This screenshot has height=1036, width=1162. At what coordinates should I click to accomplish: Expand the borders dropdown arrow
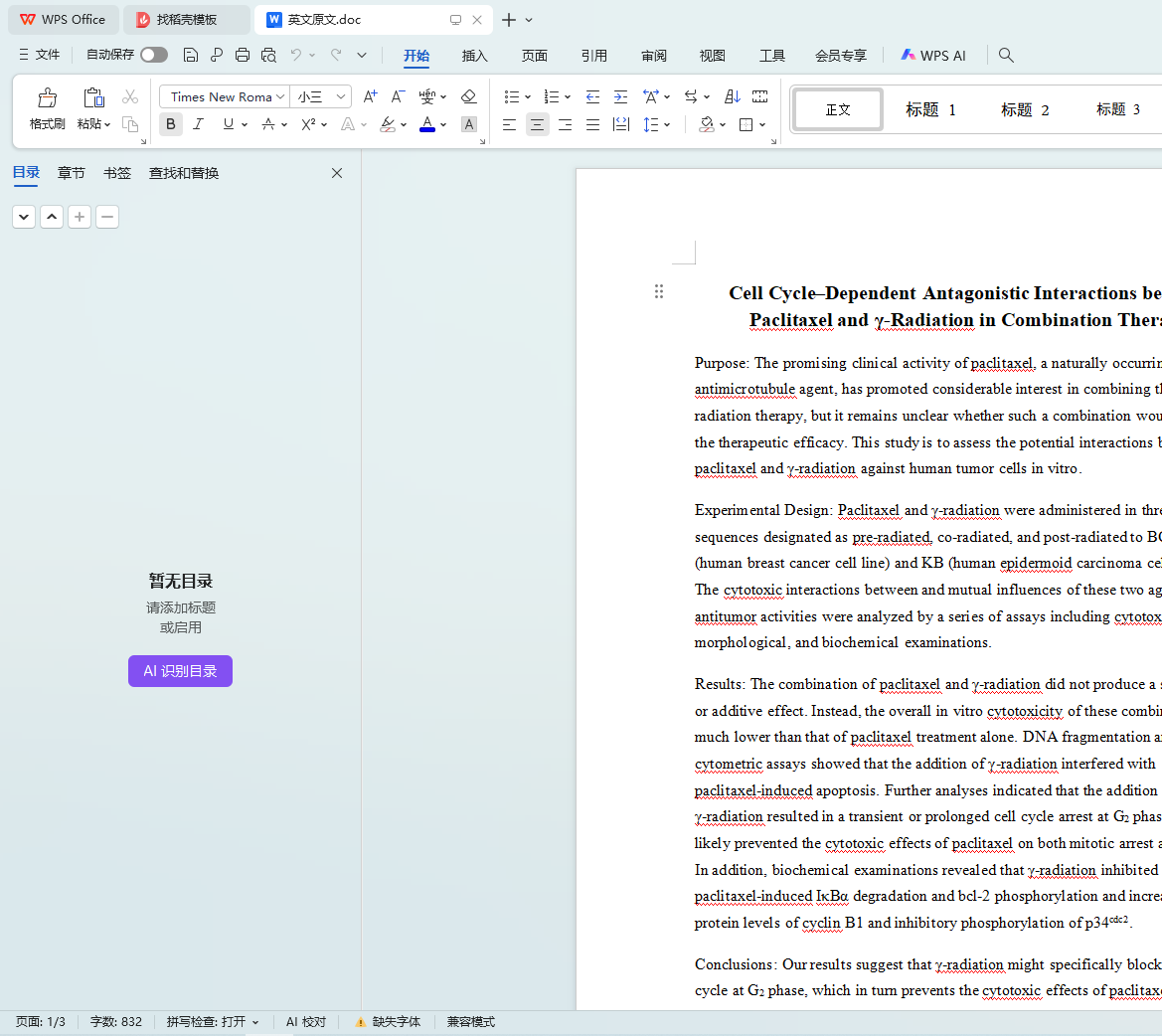[761, 125]
